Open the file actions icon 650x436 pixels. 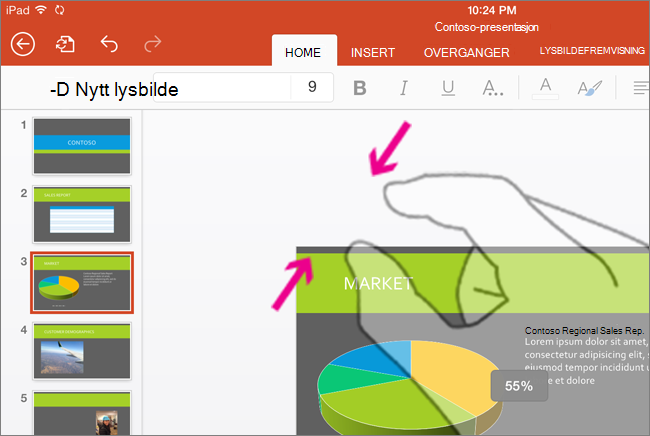point(65,44)
